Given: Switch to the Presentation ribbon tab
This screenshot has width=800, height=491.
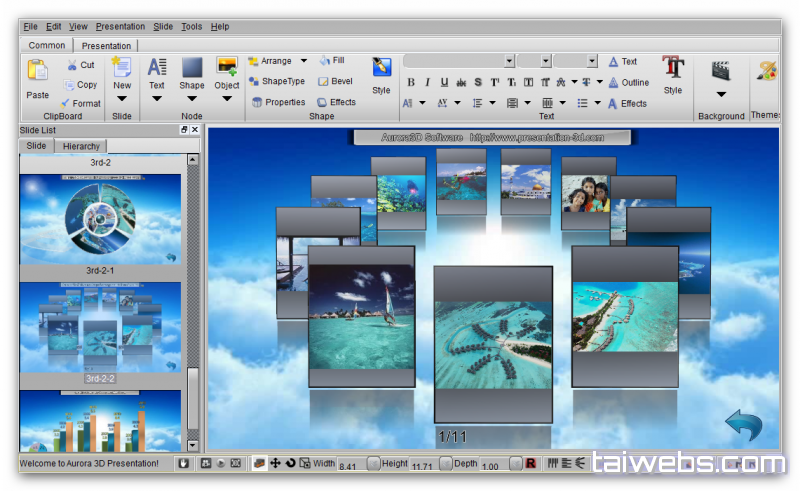Looking at the screenshot, I should tap(106, 46).
